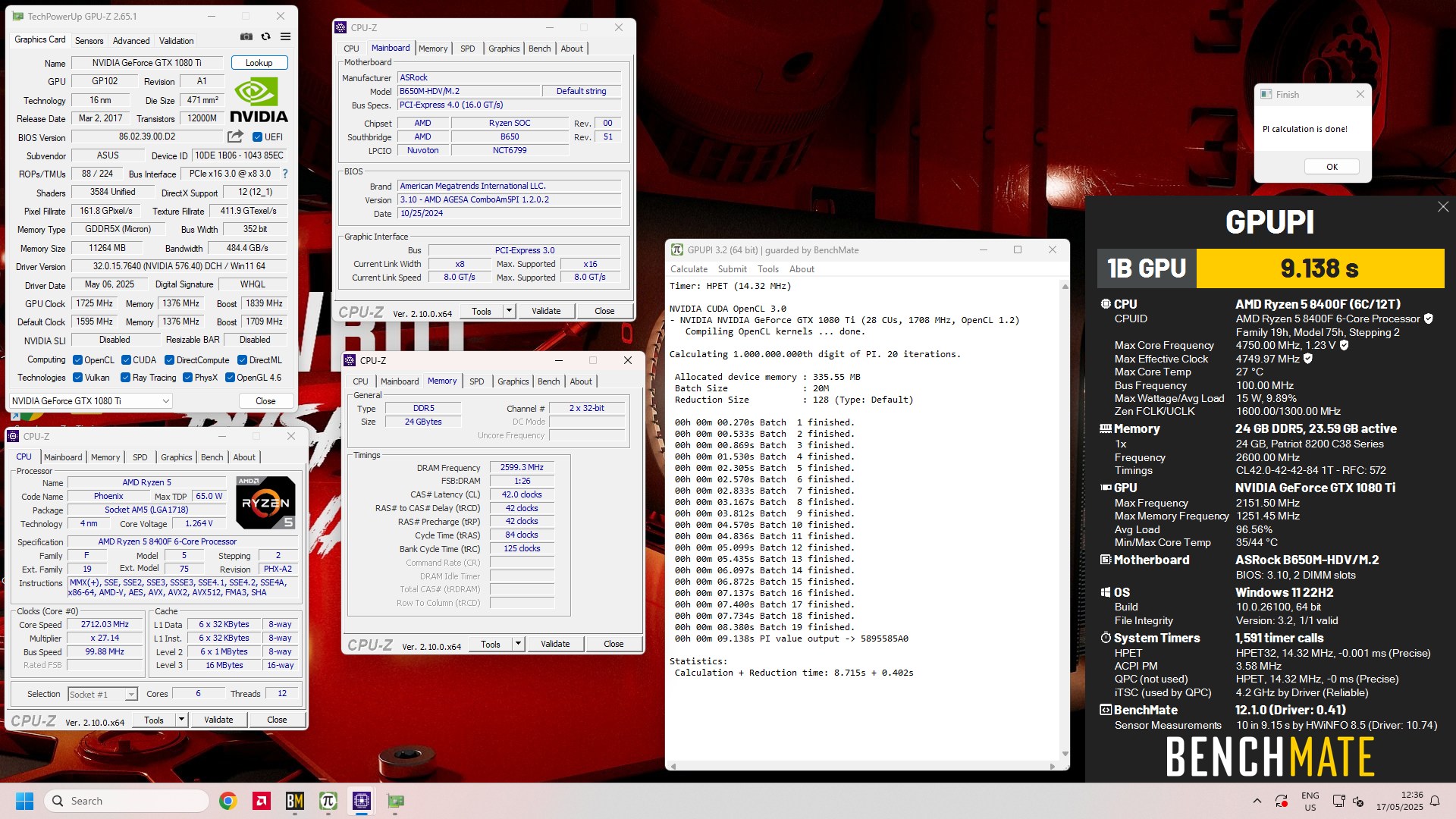Toggle the Ray Tracing checkbox
Image resolution: width=1456 pixels, height=819 pixels.
[125, 378]
